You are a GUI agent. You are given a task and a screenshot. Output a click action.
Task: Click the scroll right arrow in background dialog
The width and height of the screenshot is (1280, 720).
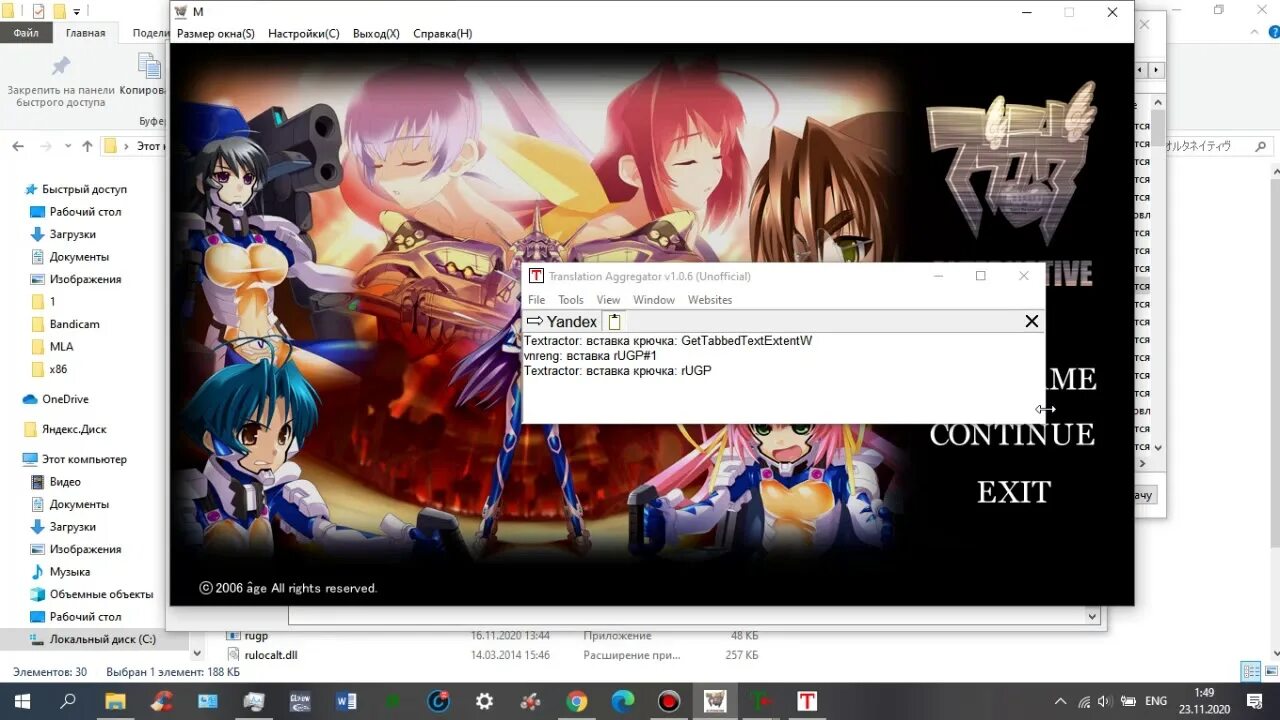(1157, 70)
